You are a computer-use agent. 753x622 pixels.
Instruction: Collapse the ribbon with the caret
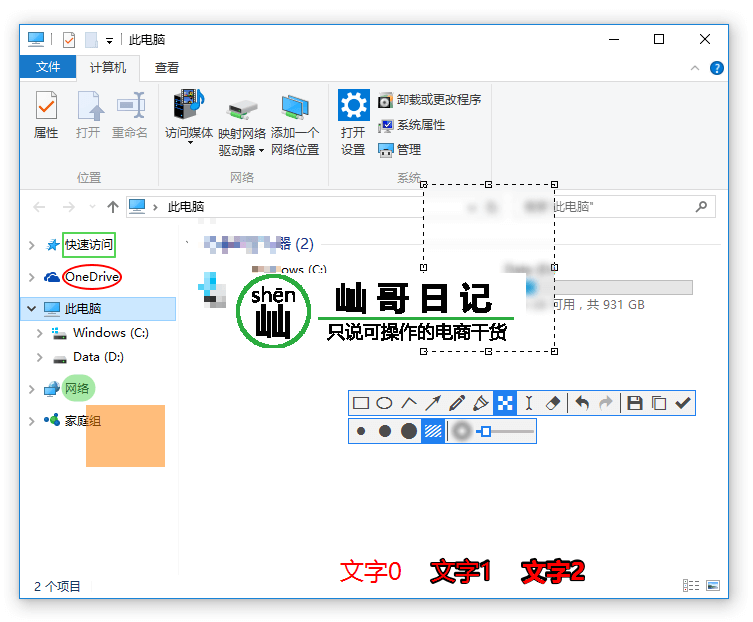coord(694,68)
